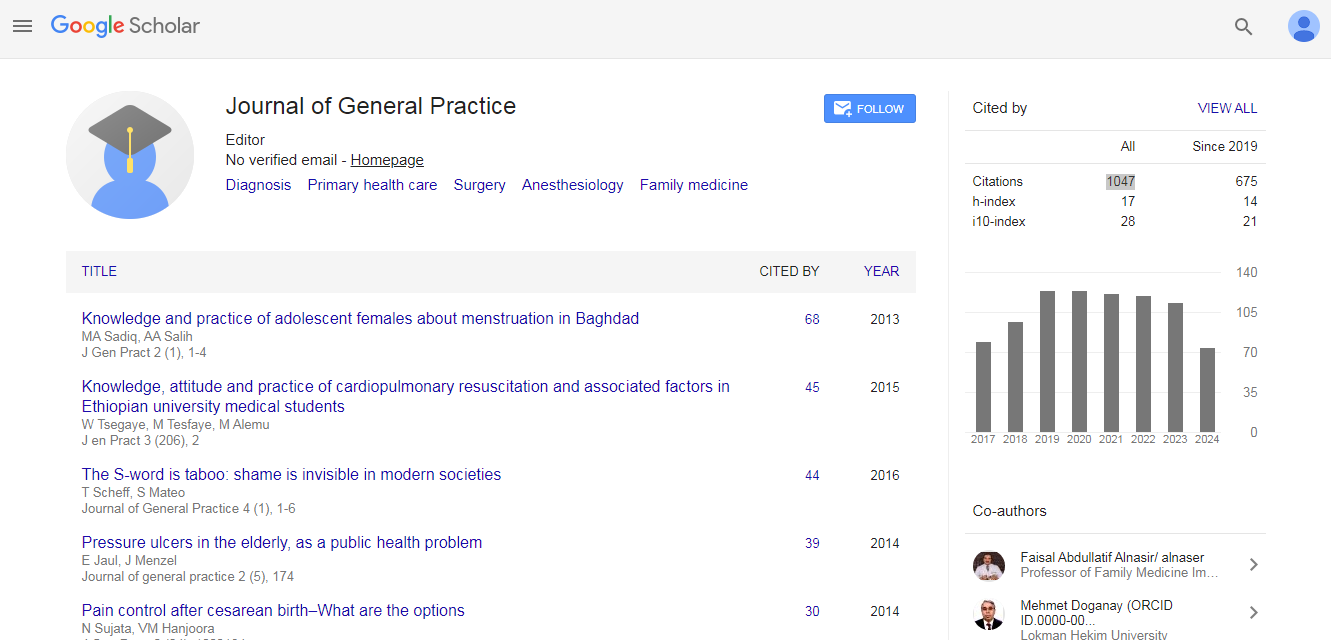The image size is (1331, 640).
Task: Click View All citations link
Action: pyautogui.click(x=1227, y=108)
